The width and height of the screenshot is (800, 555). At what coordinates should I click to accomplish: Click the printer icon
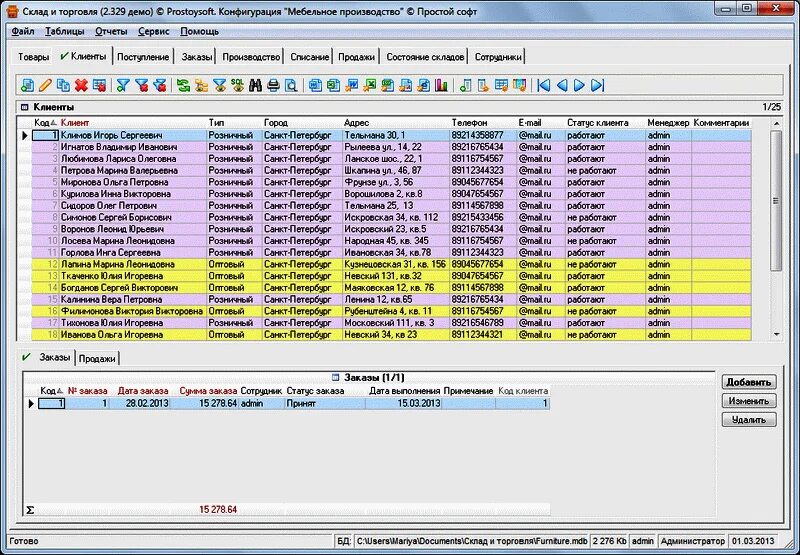273,85
